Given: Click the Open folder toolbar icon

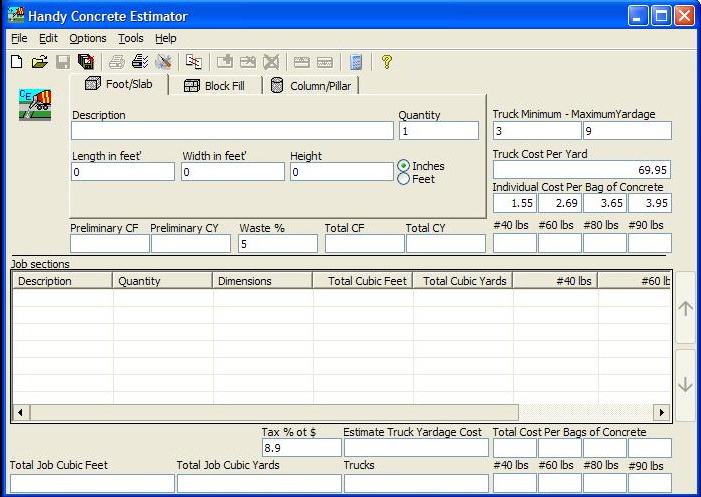Looking at the screenshot, I should click(39, 62).
